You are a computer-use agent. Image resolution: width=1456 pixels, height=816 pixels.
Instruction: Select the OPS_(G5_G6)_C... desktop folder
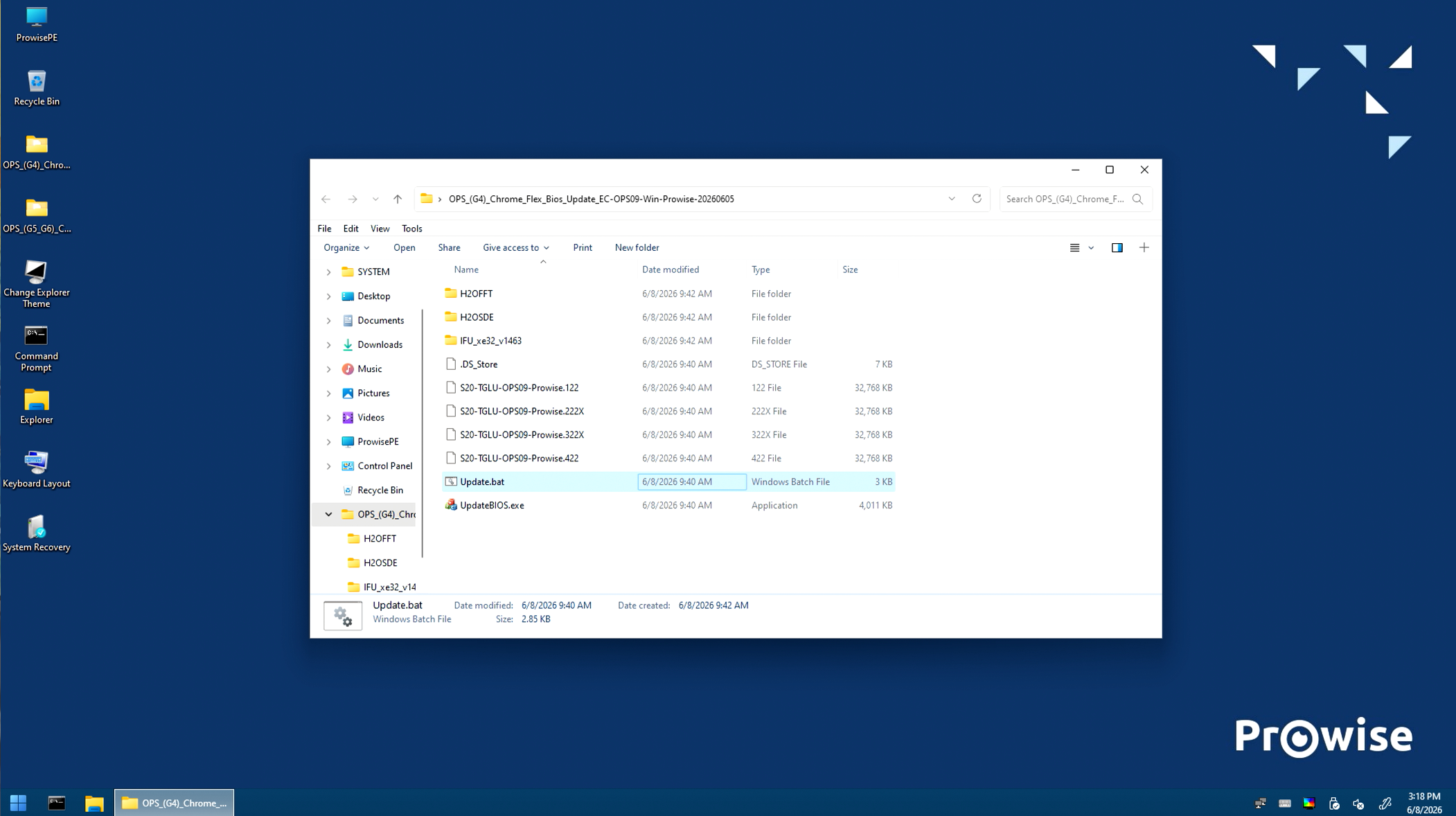(x=36, y=215)
